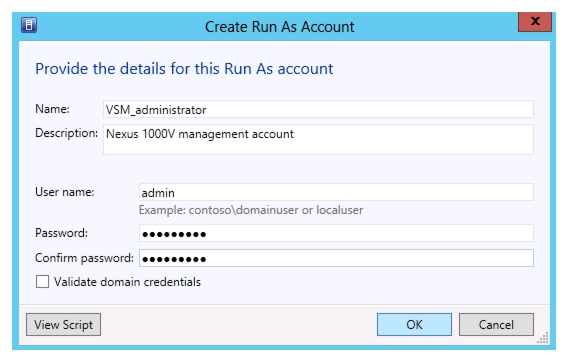Viewport: 569px width, 363px height.
Task: Click the Validate domain credentials label text
Action: pyautogui.click(x=127, y=282)
